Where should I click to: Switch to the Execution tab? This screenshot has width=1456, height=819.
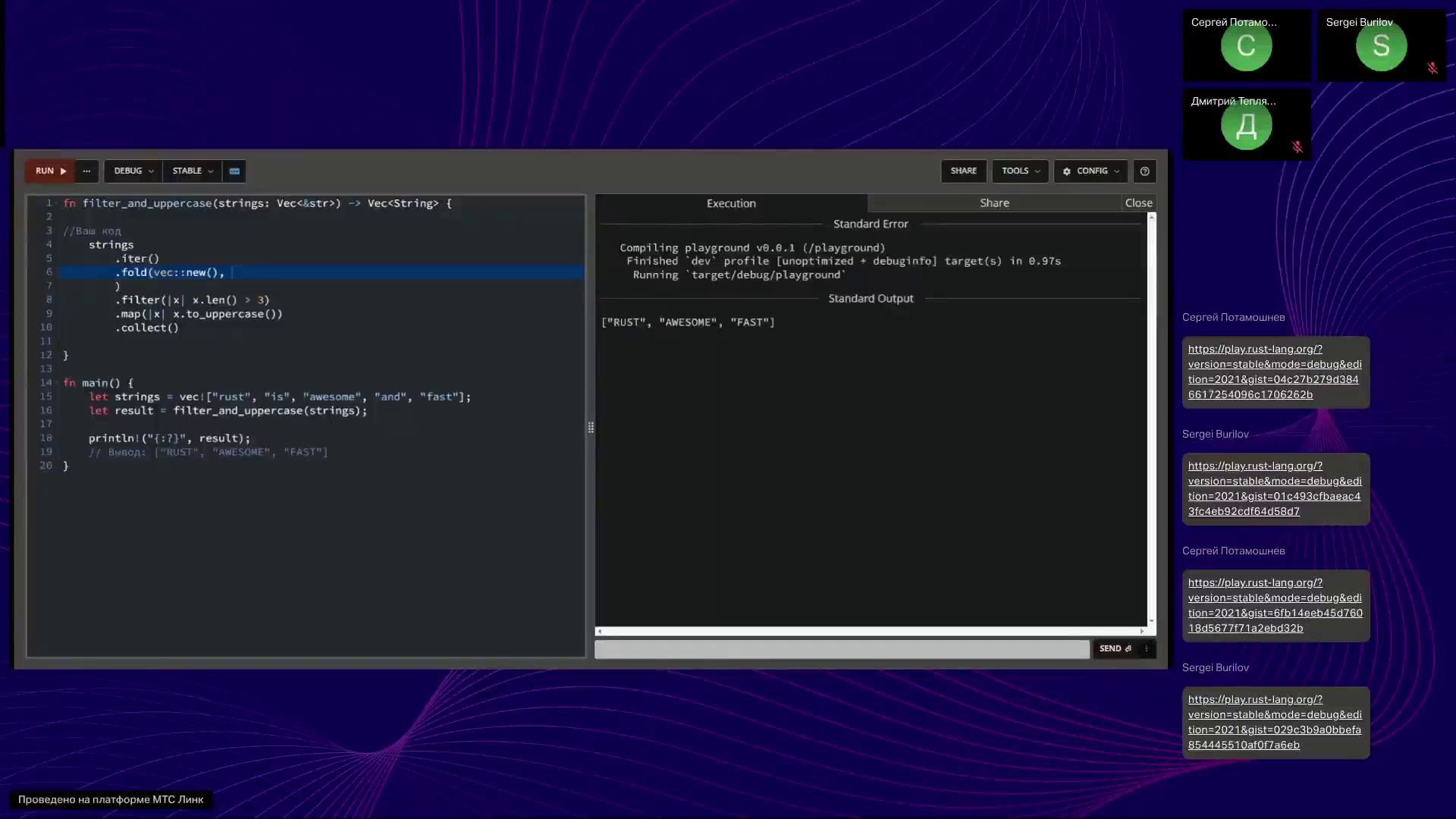click(731, 203)
